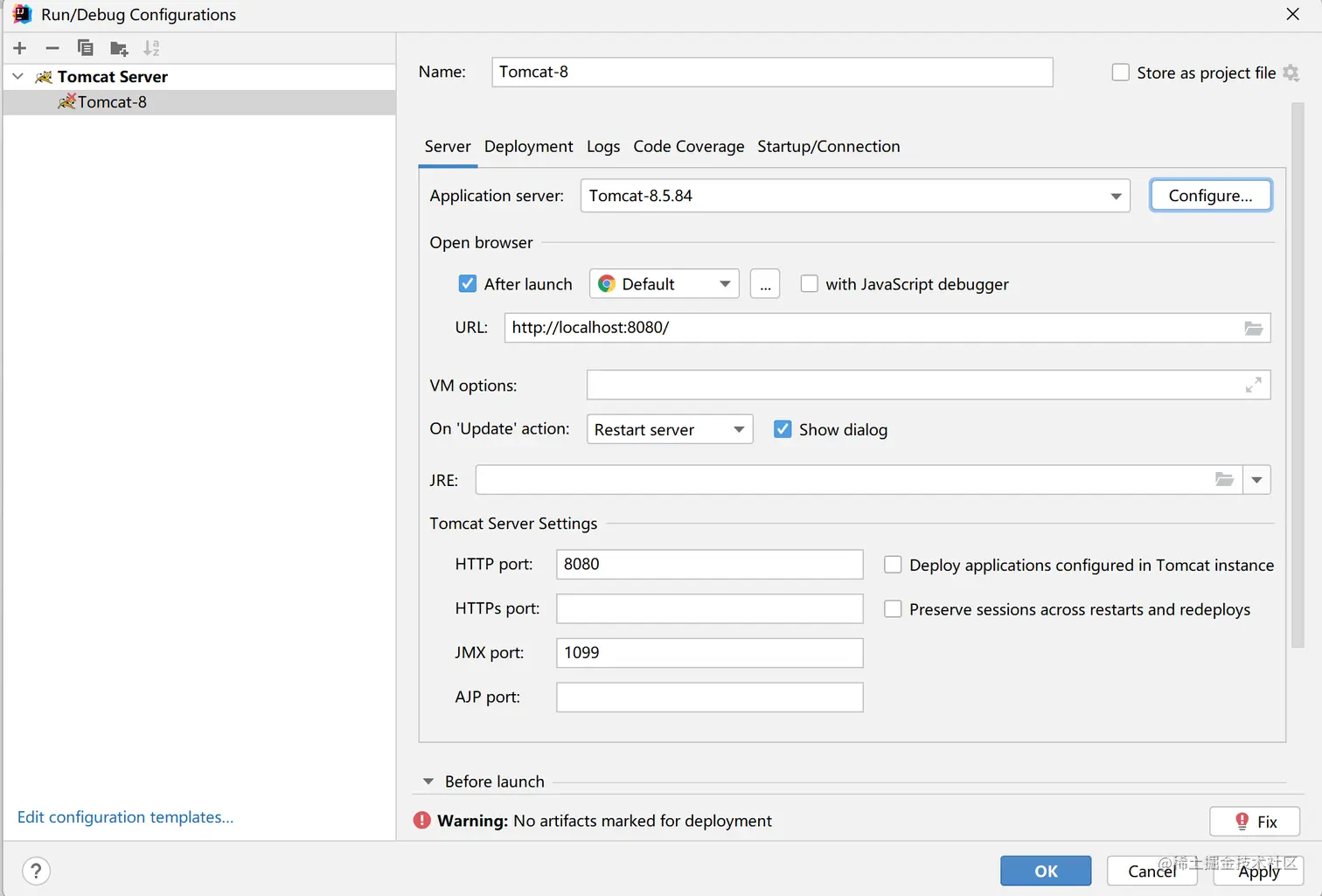Open the Restart server update action dropdown
The image size is (1322, 896).
tap(670, 429)
